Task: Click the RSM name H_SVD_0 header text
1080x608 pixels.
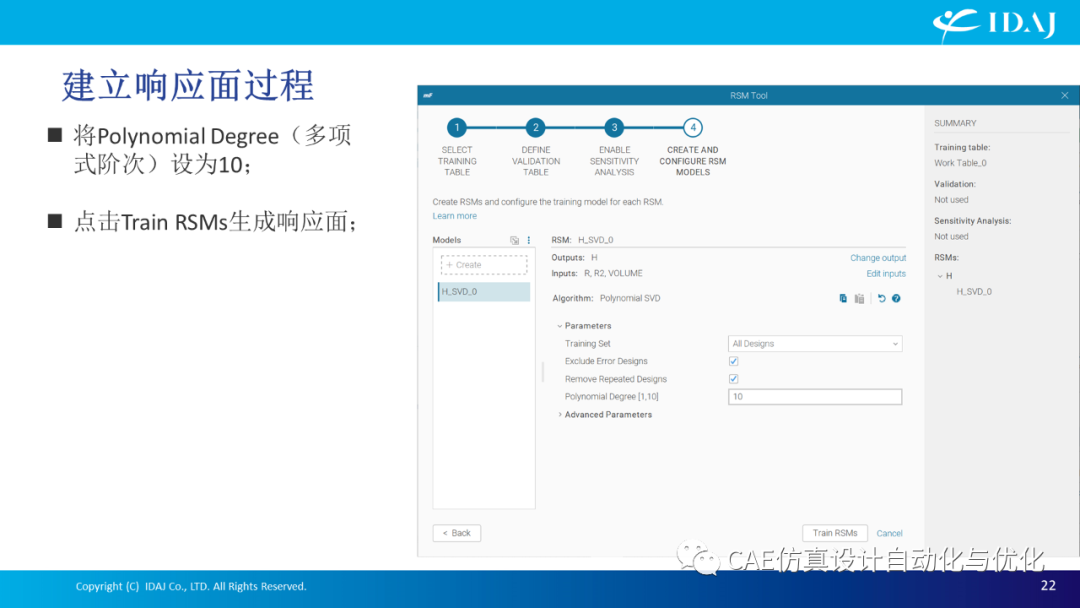Action: (x=596, y=240)
